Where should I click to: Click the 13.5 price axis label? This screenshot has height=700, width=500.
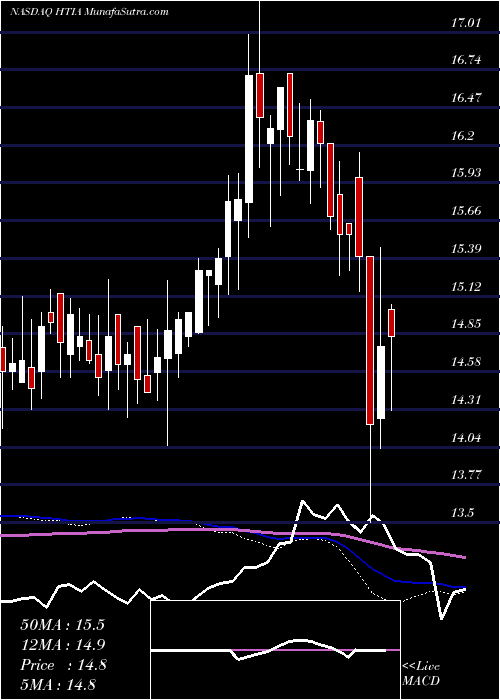[x=462, y=512]
